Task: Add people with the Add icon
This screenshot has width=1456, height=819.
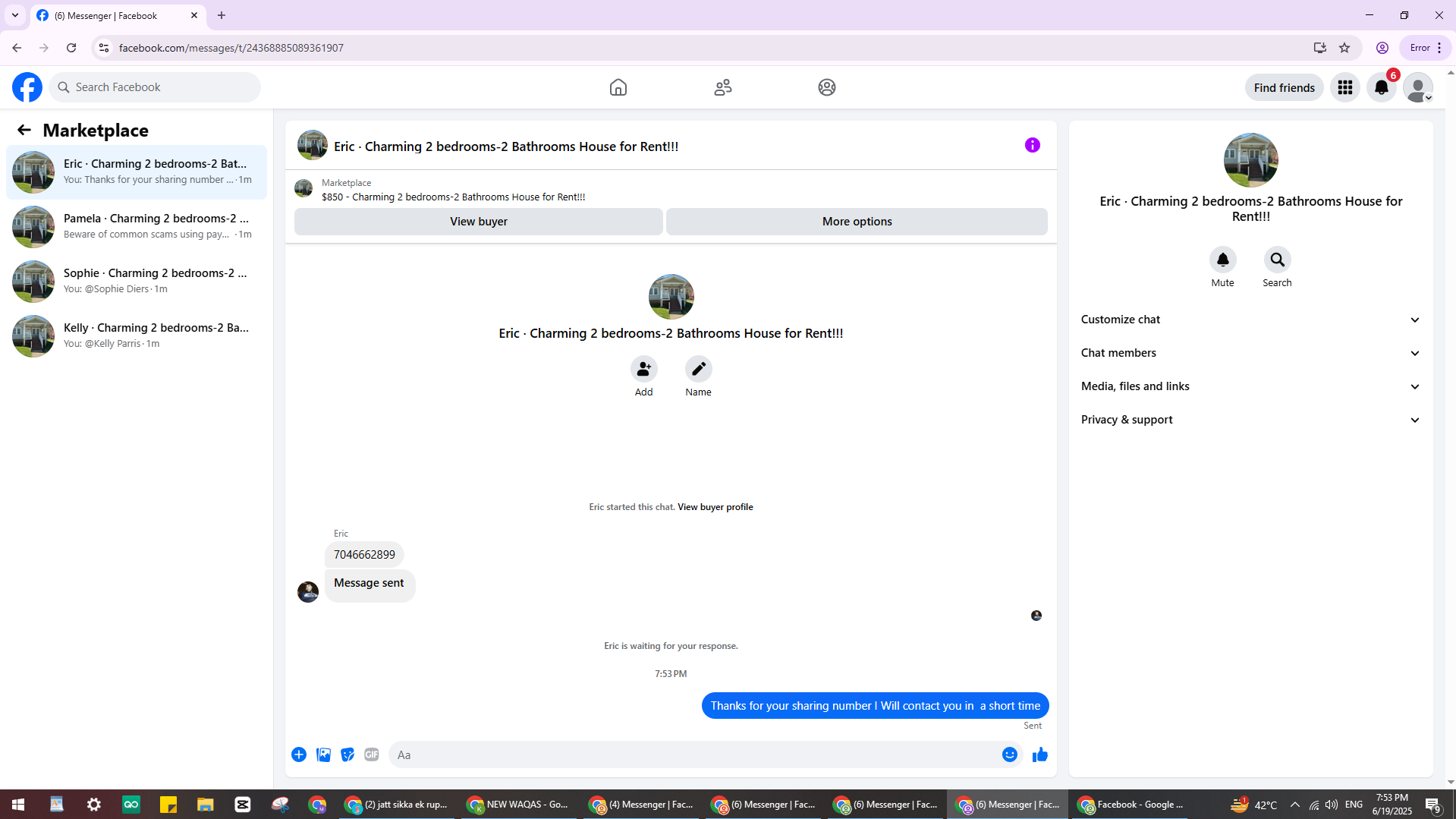Action: click(644, 369)
